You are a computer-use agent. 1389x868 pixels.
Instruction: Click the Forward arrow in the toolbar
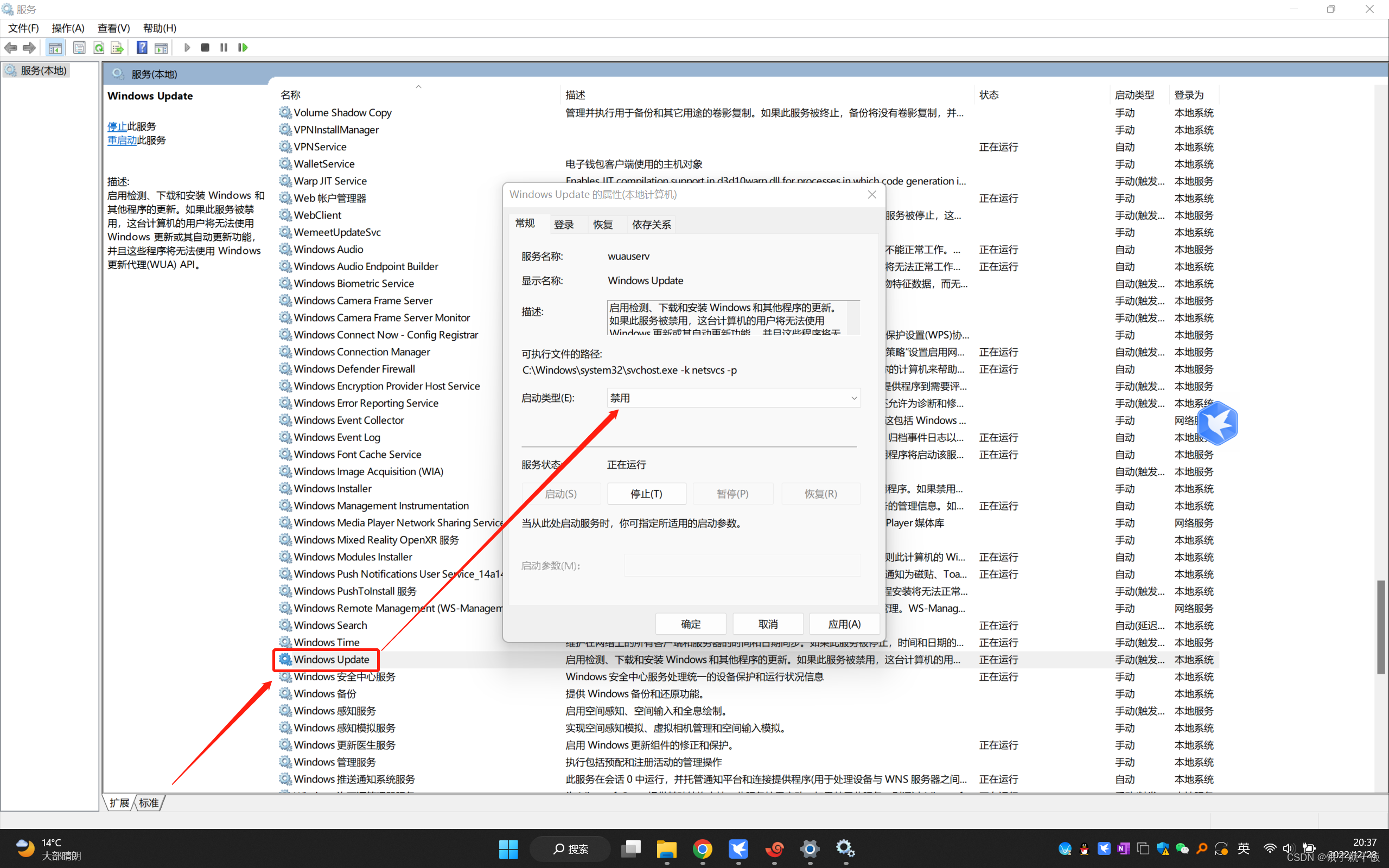[x=29, y=48]
